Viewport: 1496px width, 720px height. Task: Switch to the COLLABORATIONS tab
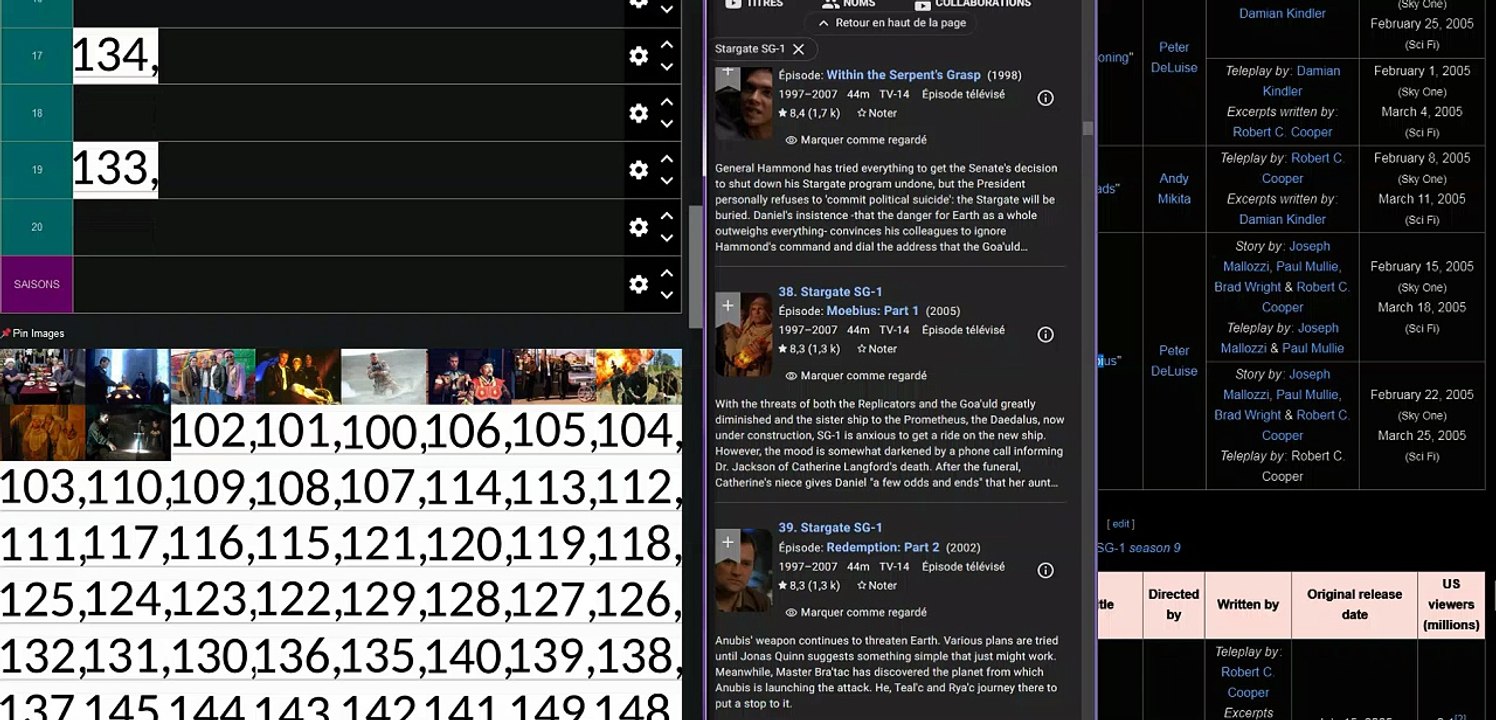tap(972, 4)
